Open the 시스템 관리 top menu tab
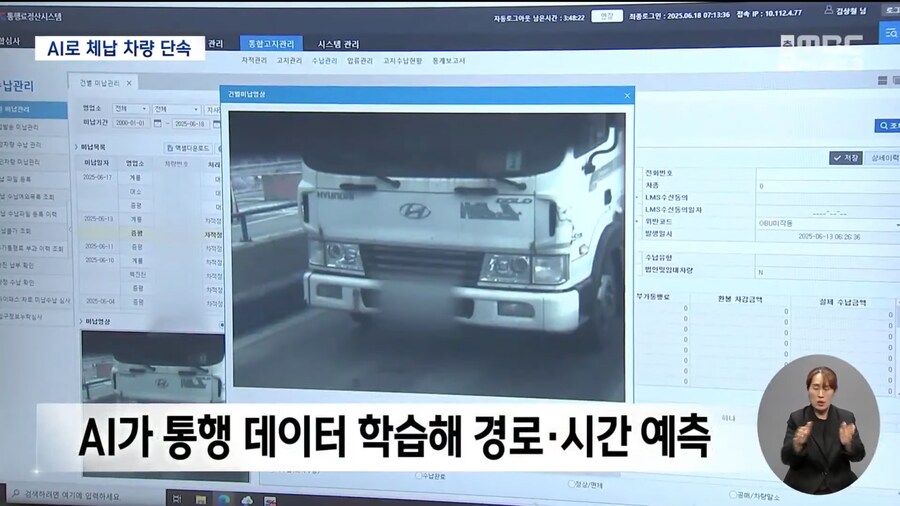Viewport: 900px width, 506px height. coord(338,44)
